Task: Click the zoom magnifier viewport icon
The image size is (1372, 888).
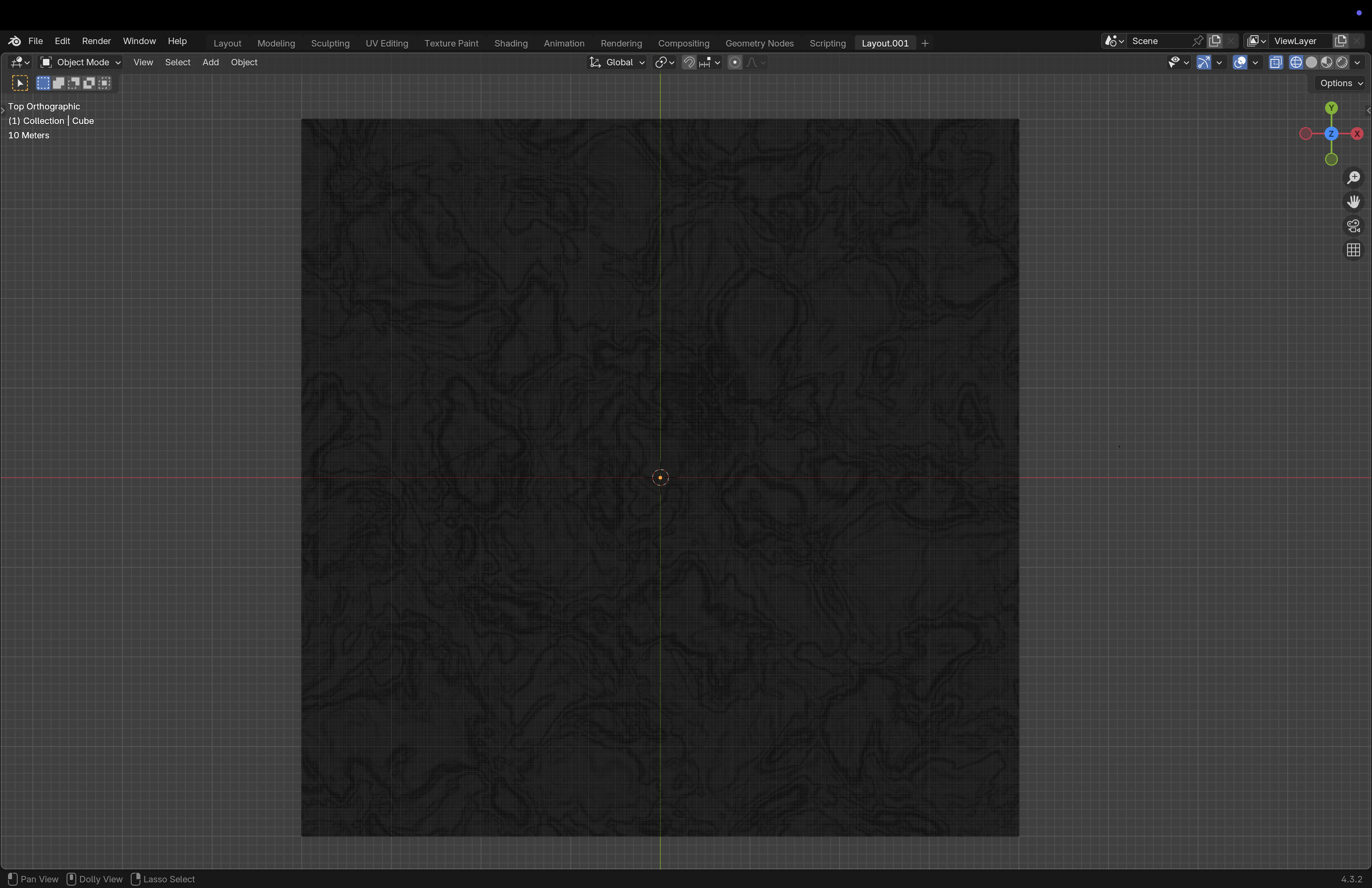Action: click(x=1353, y=178)
